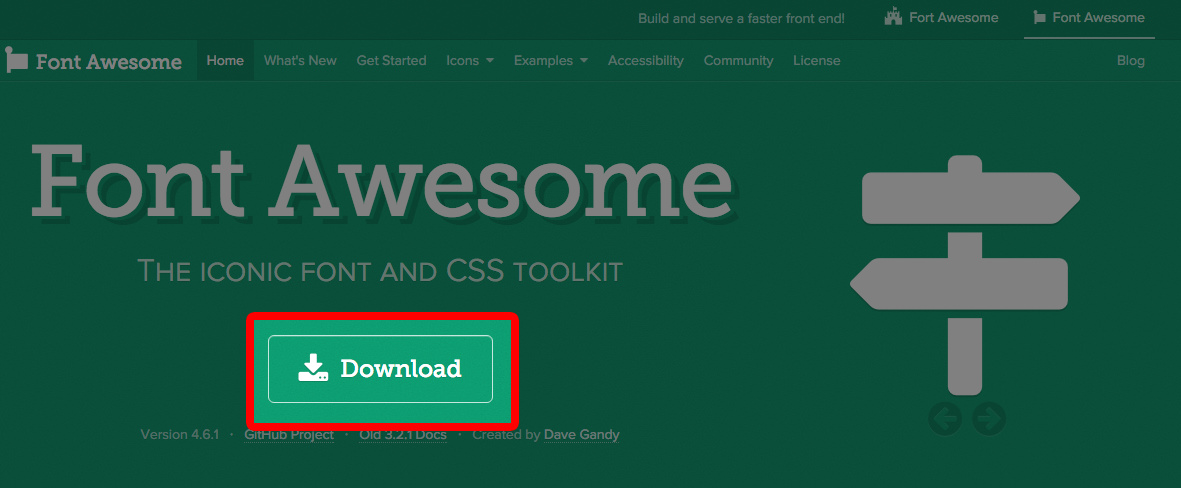Click the Font Awesome flag logo in navbar
Image resolution: width=1181 pixels, height=488 pixels.
click(16, 60)
